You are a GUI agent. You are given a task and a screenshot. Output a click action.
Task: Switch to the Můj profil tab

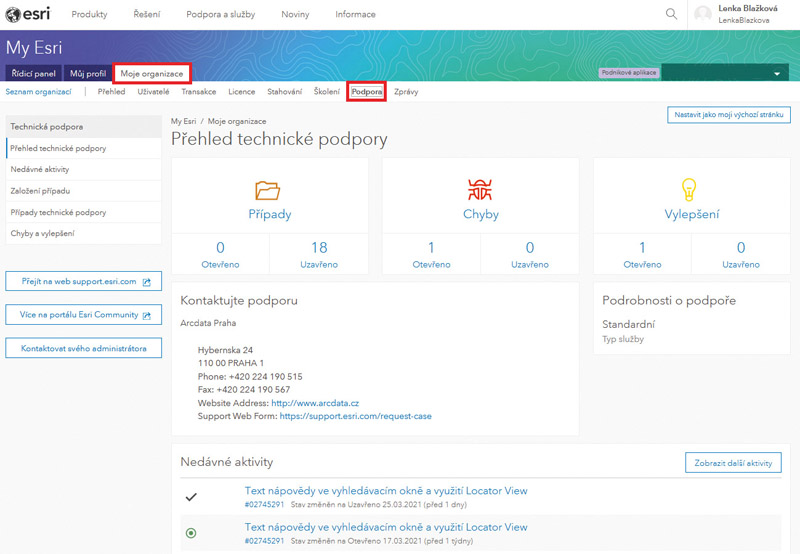[88, 73]
